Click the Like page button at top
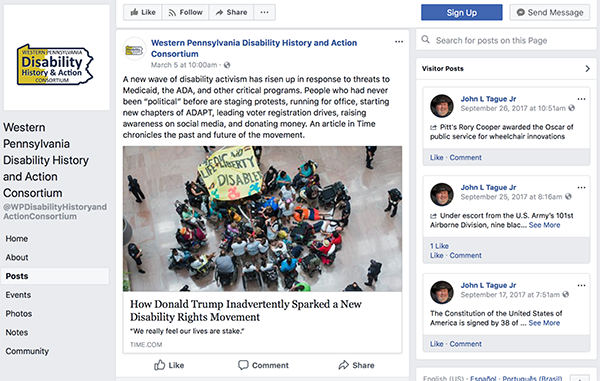 pyautogui.click(x=143, y=12)
